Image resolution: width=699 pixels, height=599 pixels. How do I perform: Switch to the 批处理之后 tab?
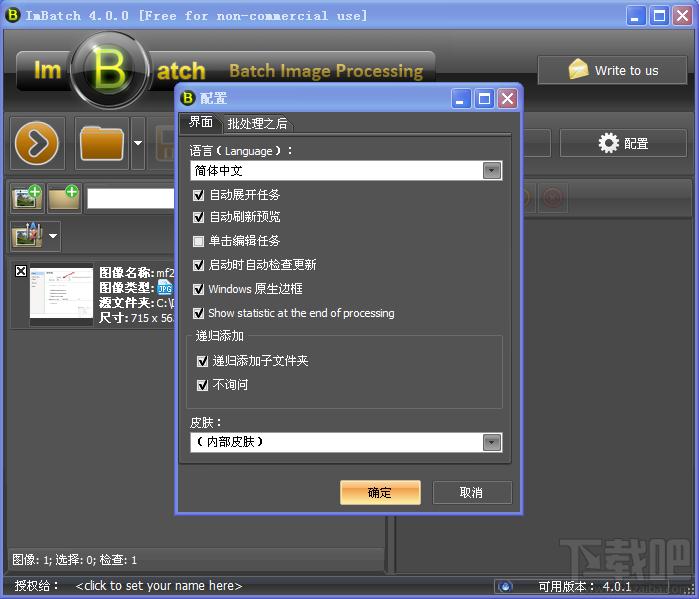click(x=257, y=123)
